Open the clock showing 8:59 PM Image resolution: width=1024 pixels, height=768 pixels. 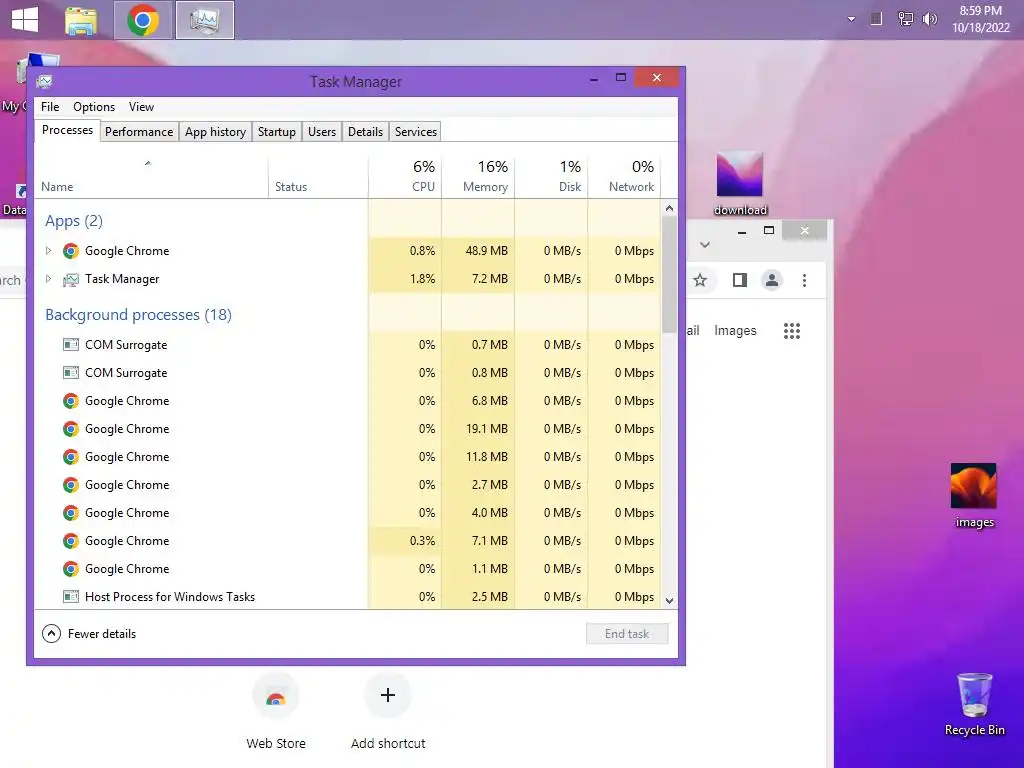pyautogui.click(x=980, y=19)
